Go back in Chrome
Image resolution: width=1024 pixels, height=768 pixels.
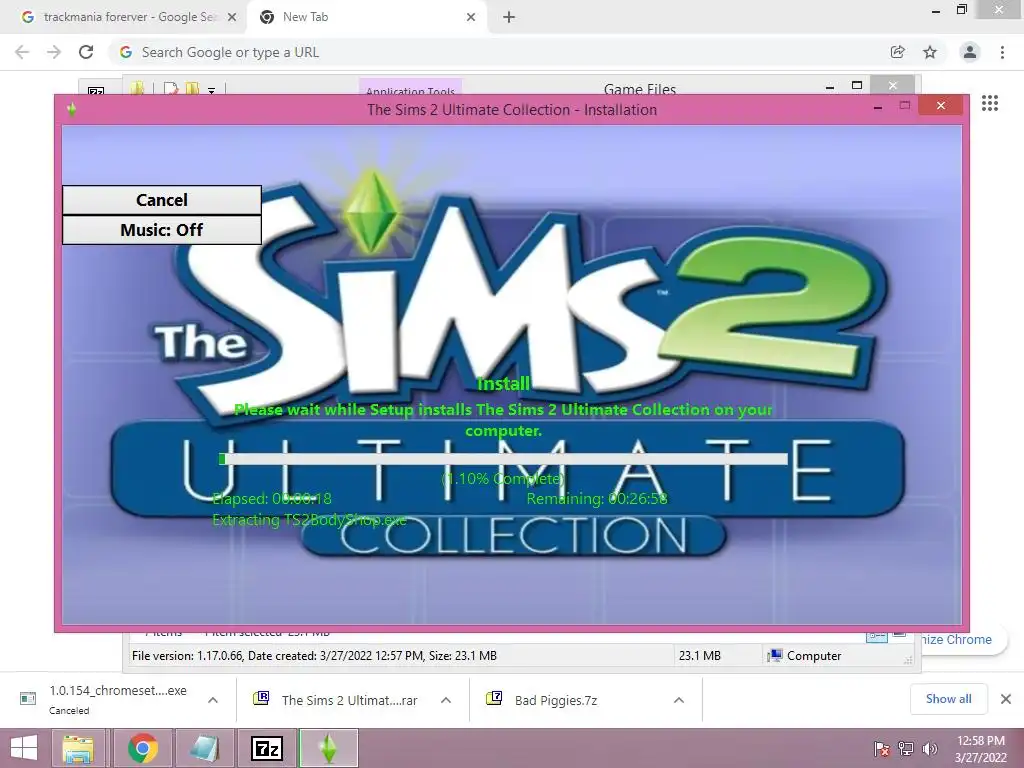[22, 52]
